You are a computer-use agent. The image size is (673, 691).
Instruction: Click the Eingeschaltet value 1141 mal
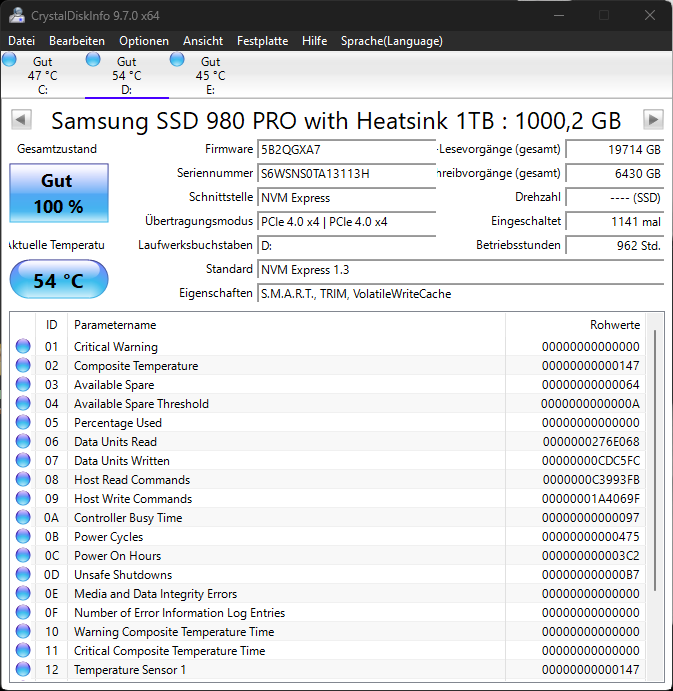click(614, 222)
